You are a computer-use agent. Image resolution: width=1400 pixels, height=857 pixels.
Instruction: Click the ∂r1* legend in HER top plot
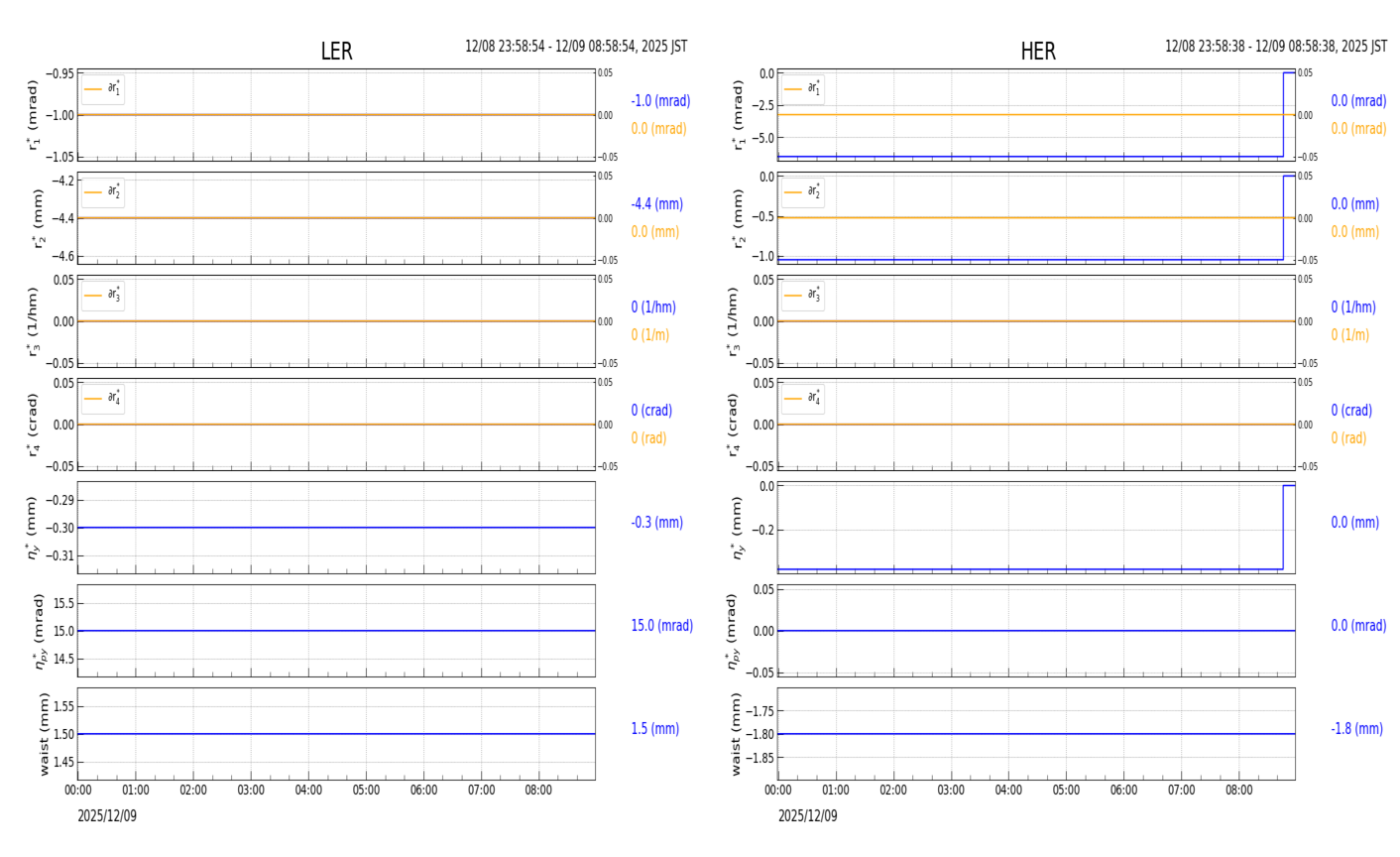pos(802,89)
